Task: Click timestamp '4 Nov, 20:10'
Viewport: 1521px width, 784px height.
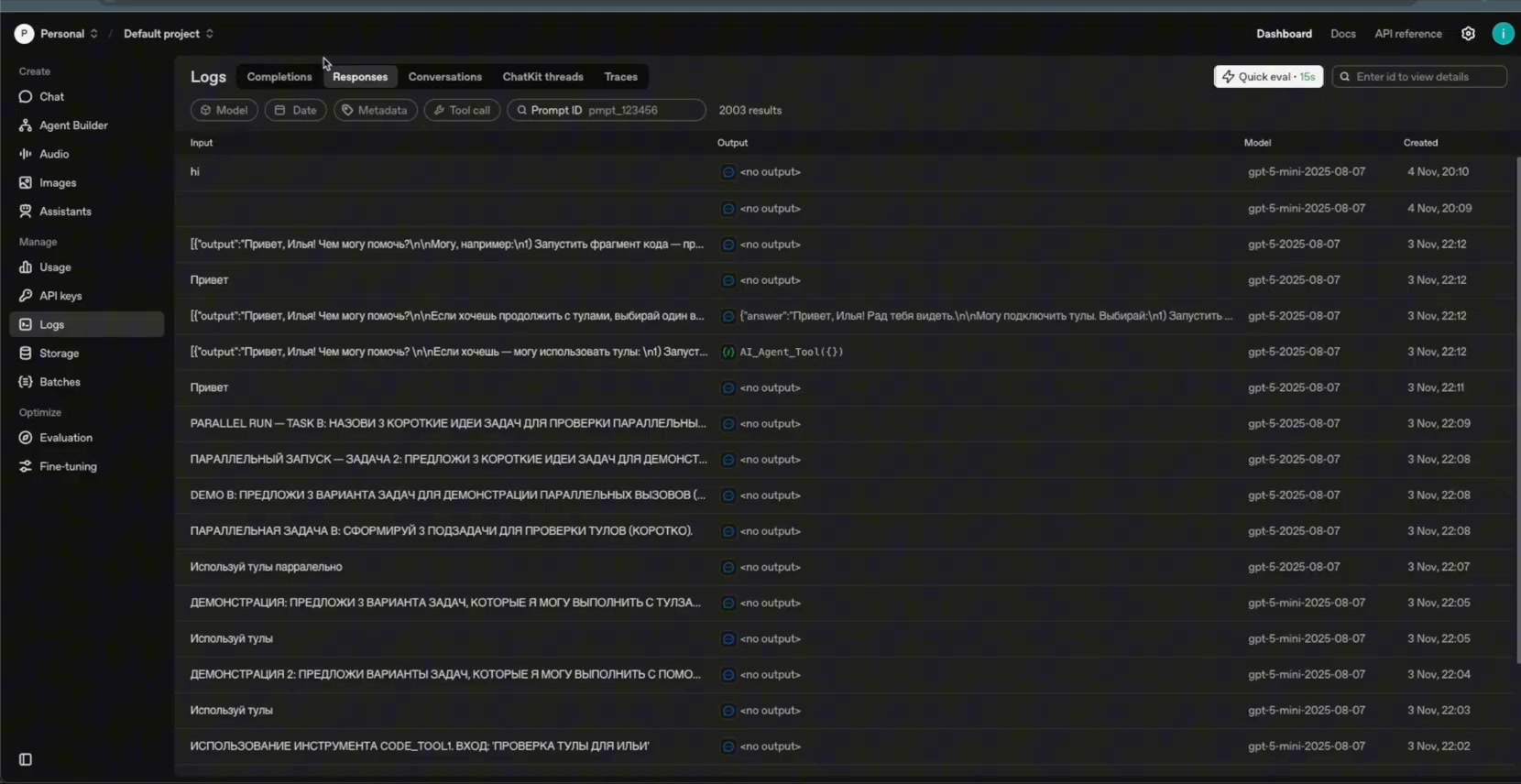Action: 1438,172
